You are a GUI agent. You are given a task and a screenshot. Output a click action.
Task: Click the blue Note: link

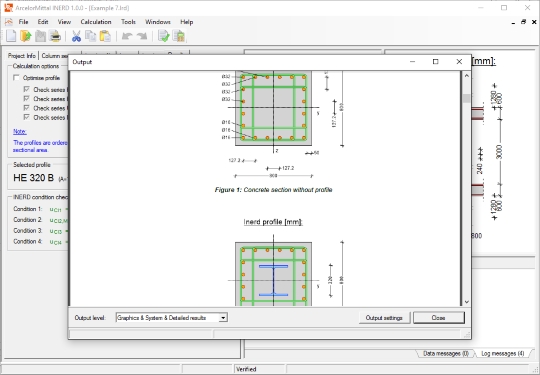tap(20, 132)
